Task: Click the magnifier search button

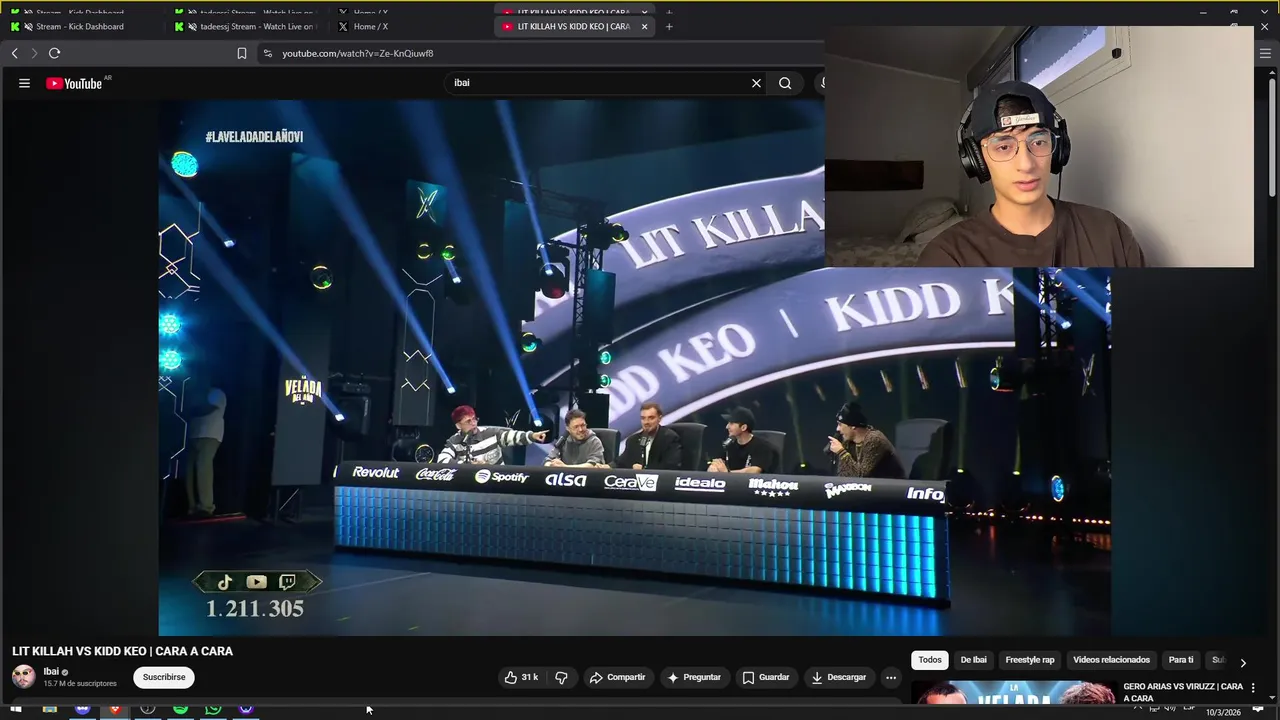Action: [785, 83]
